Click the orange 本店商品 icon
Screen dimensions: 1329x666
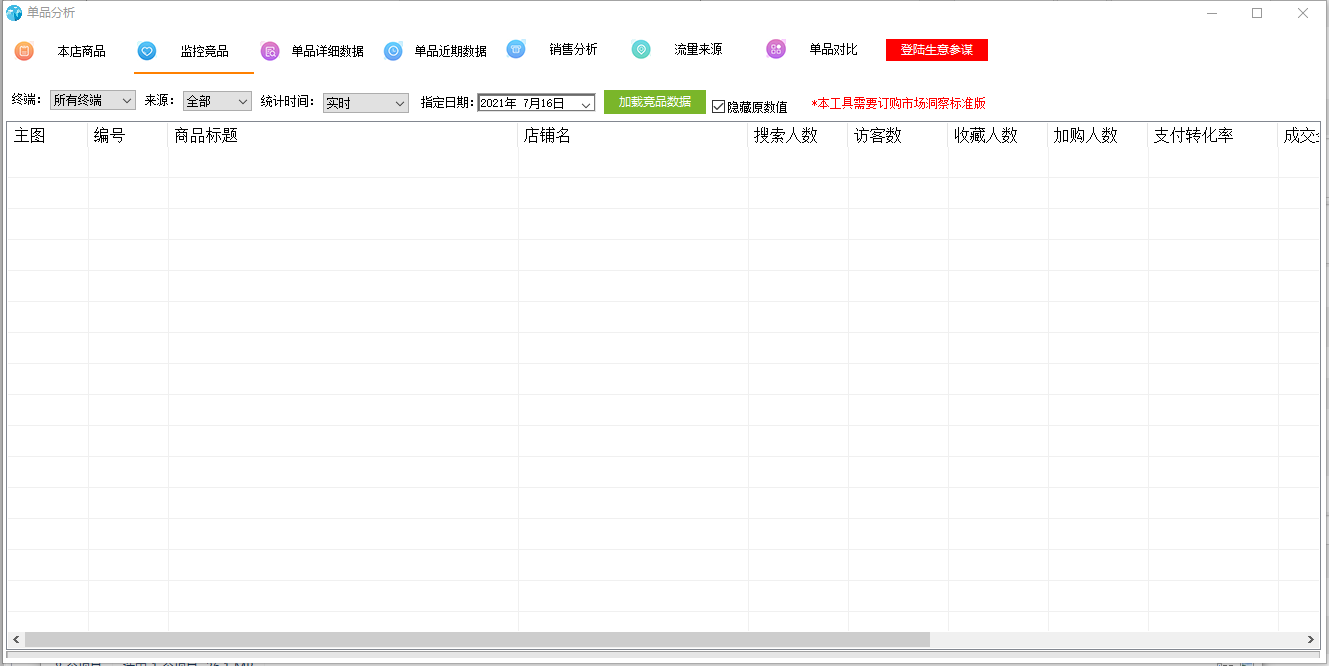(x=24, y=51)
